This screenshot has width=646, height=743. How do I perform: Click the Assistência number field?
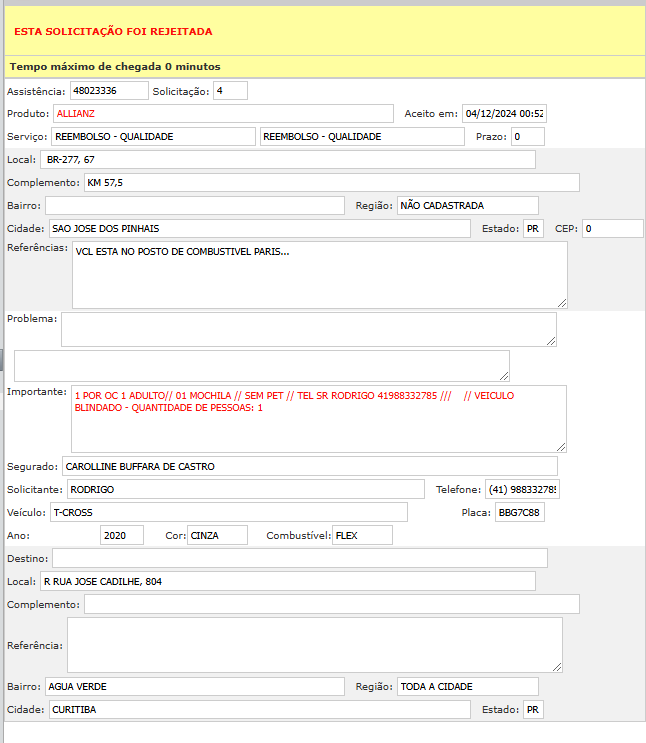(109, 91)
